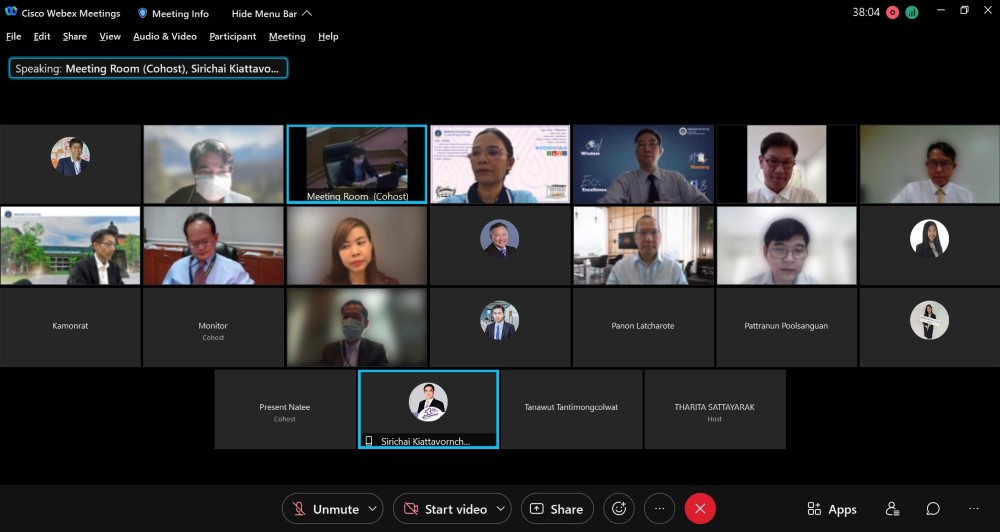
Task: Expand audio options arrow beside Unmute
Action: 373,509
